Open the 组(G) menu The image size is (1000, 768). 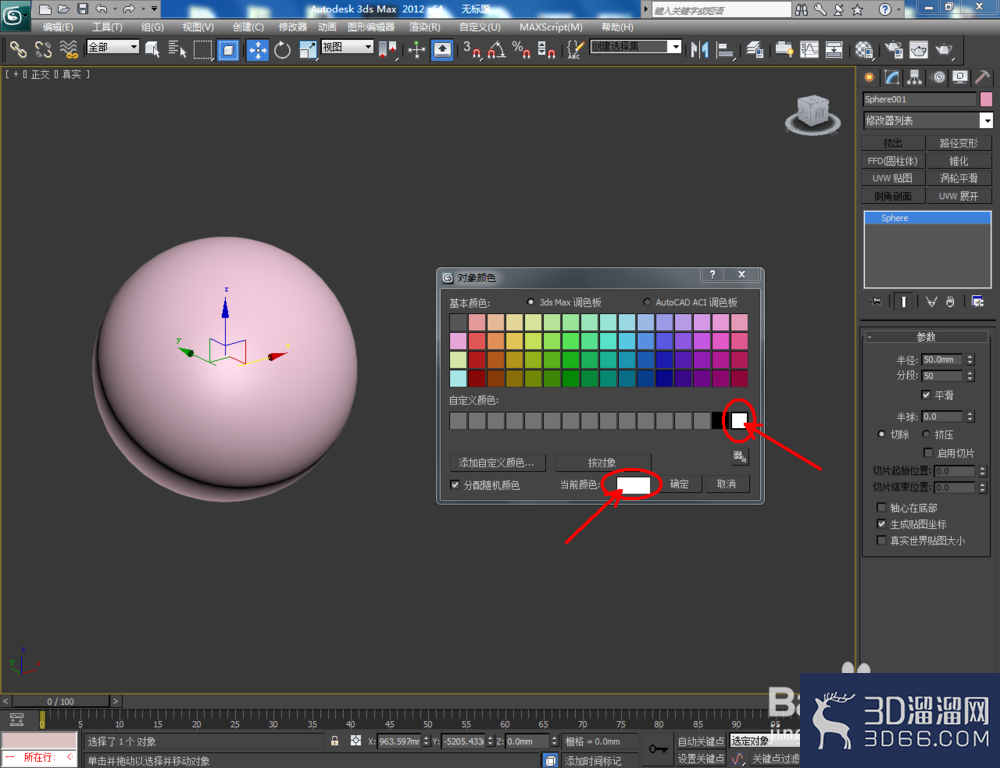pyautogui.click(x=152, y=27)
